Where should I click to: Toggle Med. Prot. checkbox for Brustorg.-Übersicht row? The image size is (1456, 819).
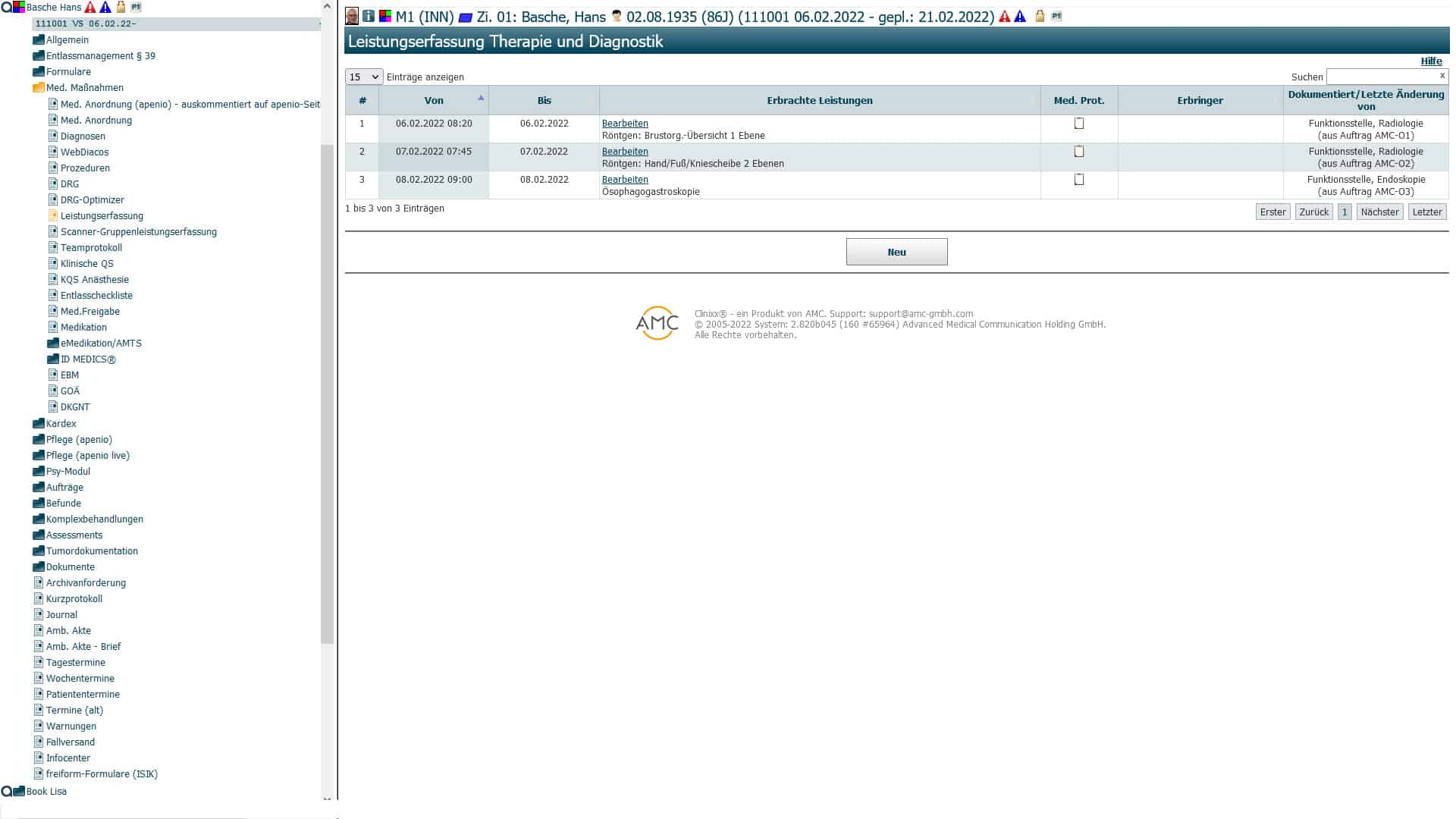[1079, 124]
